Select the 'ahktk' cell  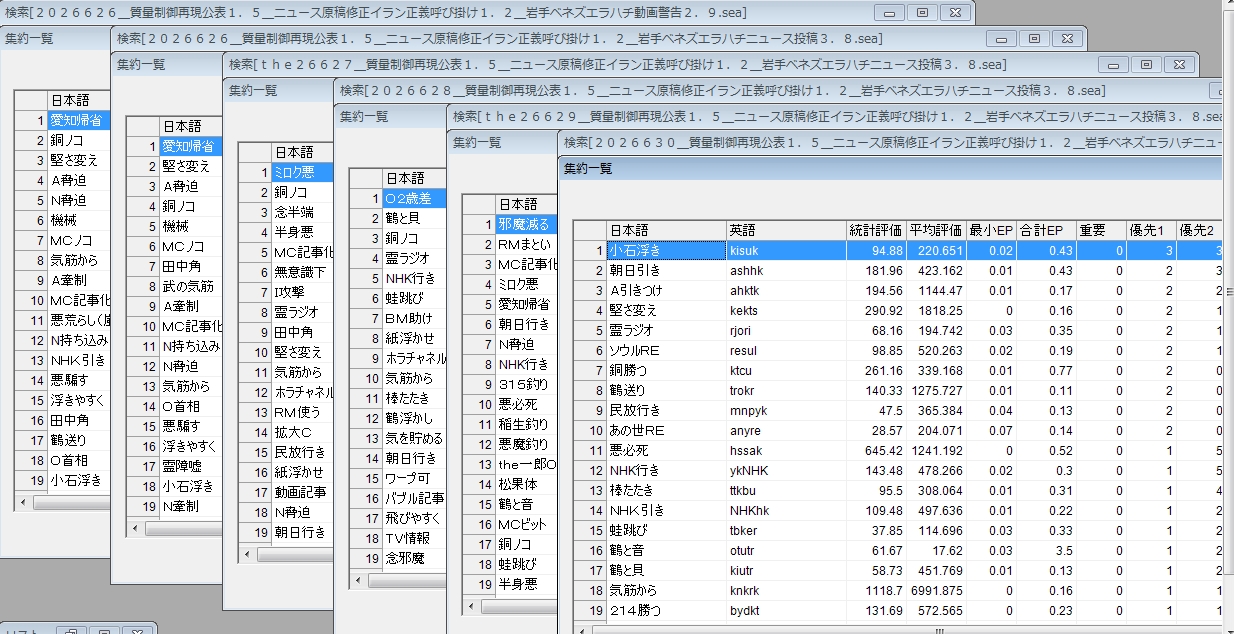click(785, 290)
